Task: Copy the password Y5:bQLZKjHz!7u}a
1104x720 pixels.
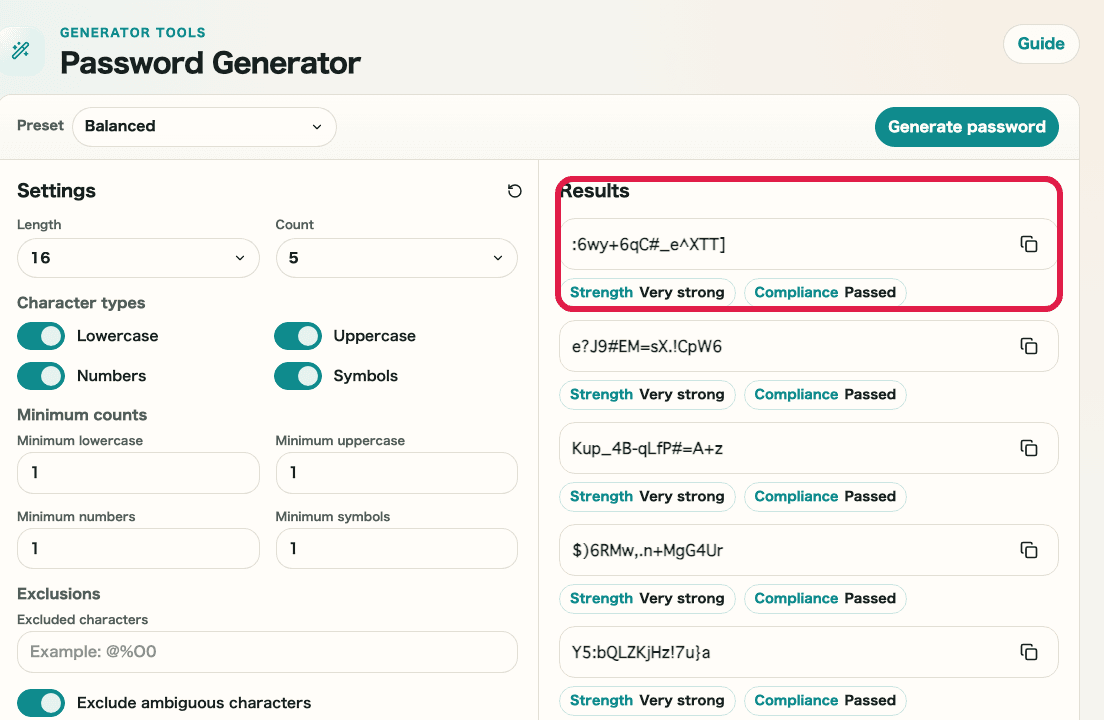Action: point(1028,652)
